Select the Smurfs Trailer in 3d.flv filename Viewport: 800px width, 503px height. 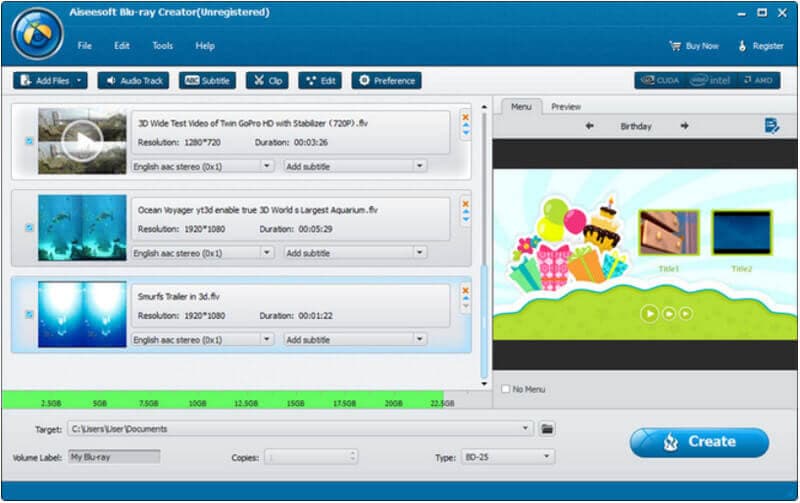point(179,296)
